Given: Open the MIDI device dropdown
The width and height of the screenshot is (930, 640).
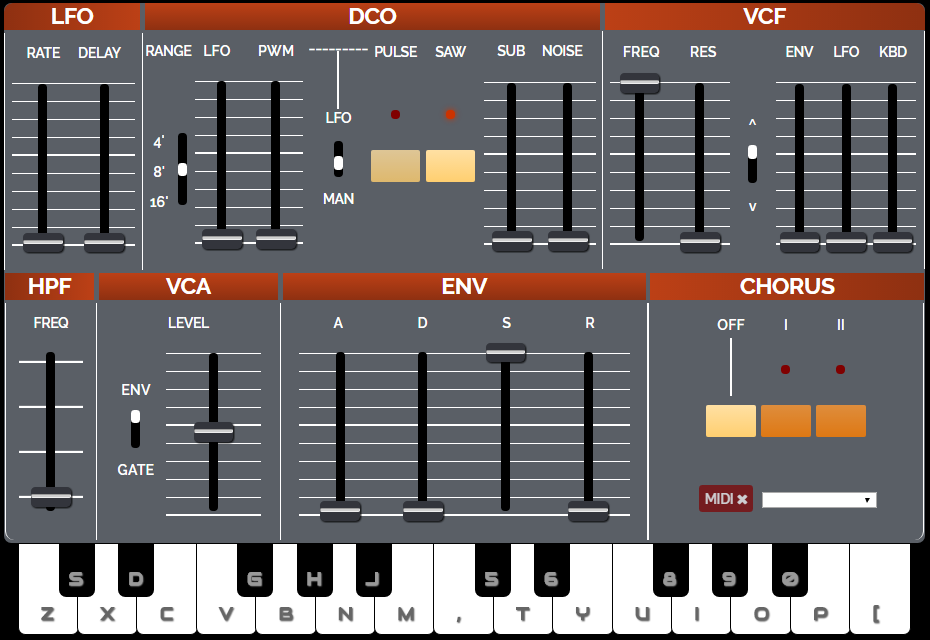Looking at the screenshot, I should coord(819,500).
